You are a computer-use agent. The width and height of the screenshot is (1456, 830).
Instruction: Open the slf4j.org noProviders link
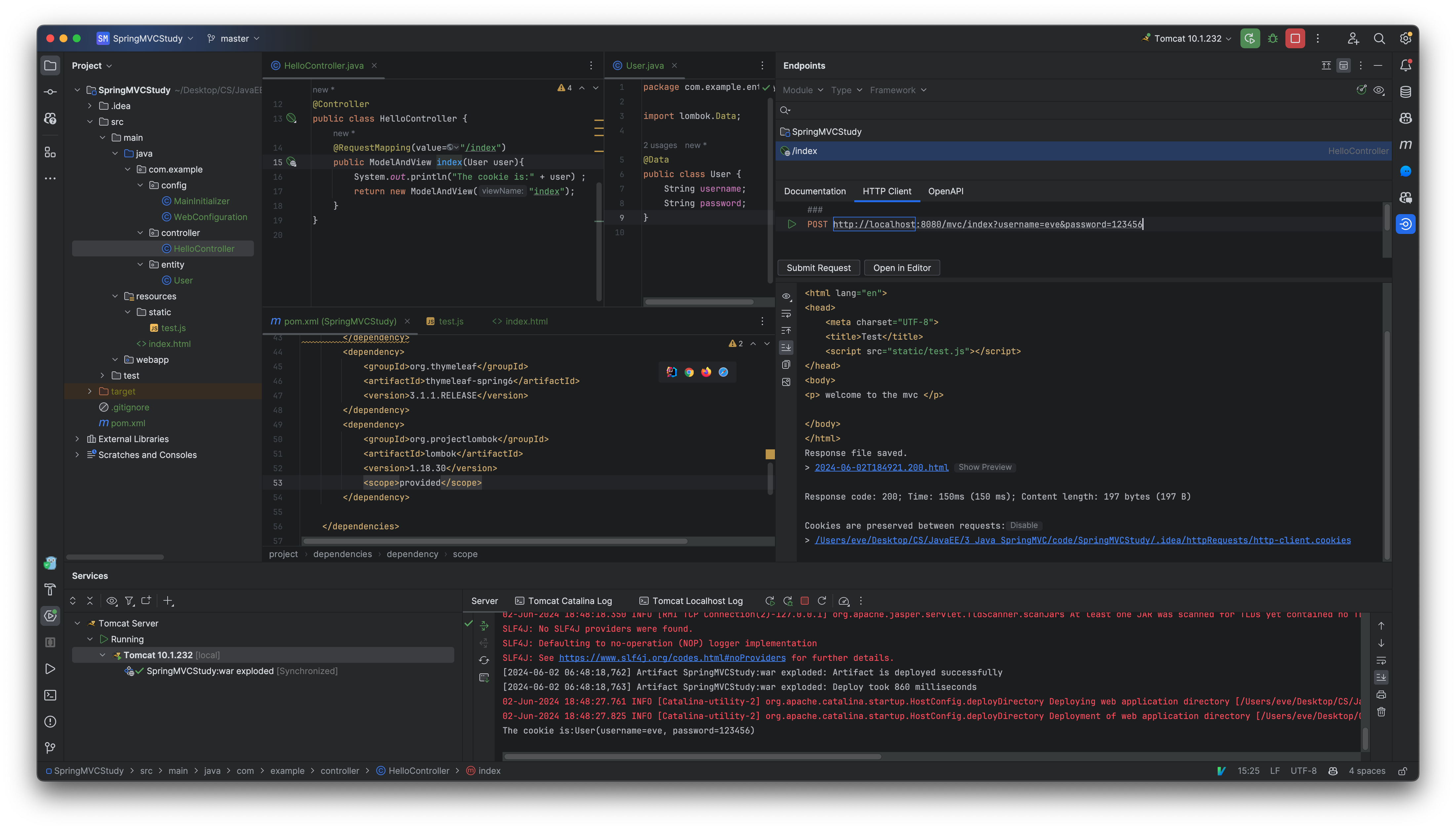(x=672, y=658)
